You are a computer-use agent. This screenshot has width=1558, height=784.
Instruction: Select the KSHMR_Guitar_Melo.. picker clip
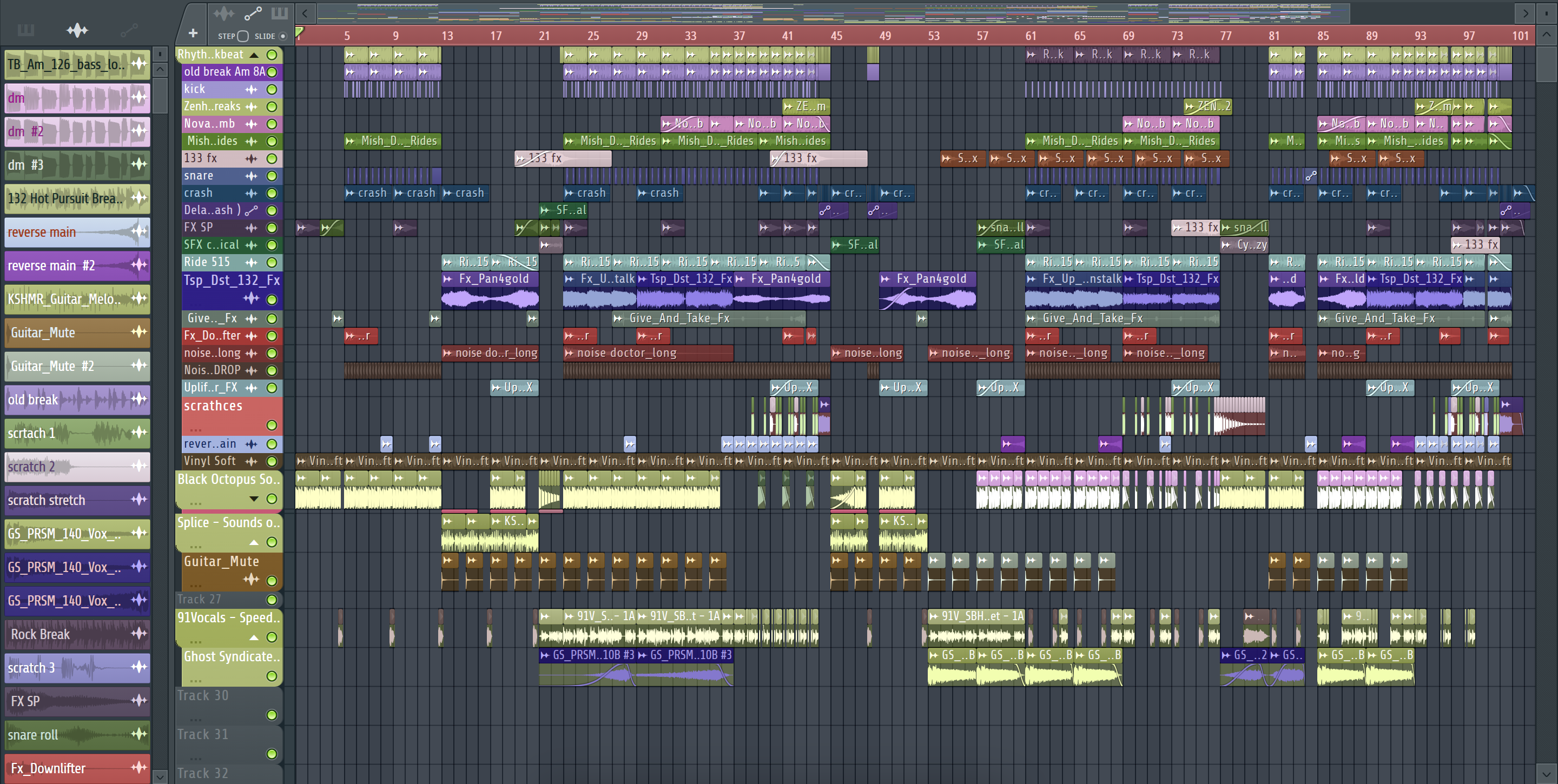click(77, 298)
